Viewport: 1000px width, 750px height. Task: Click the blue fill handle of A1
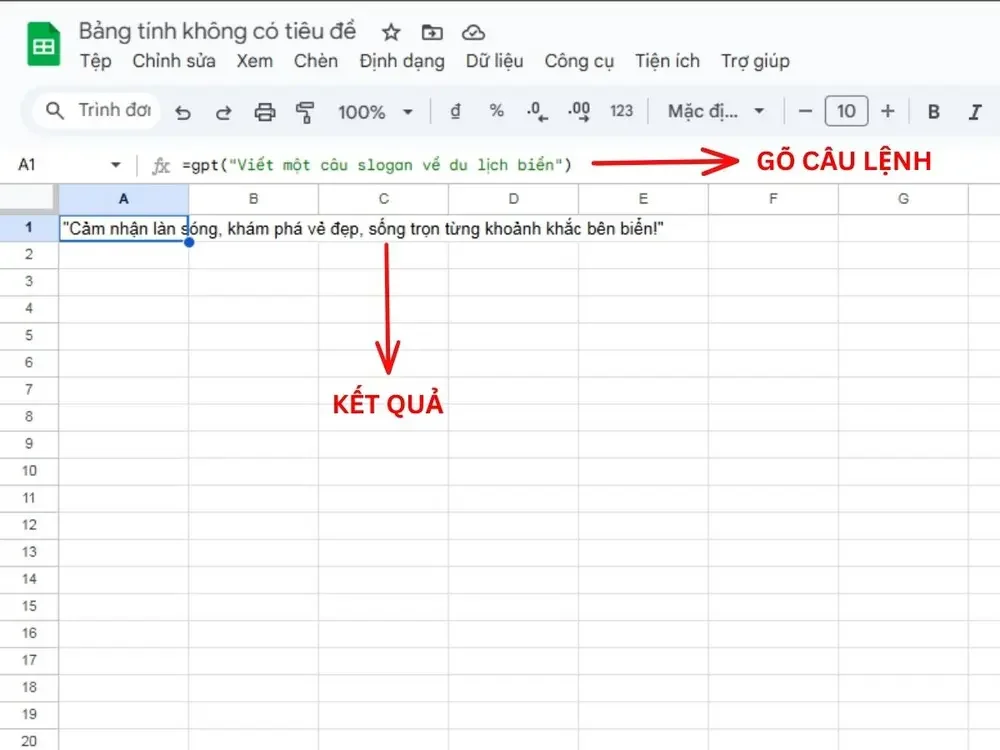189,242
